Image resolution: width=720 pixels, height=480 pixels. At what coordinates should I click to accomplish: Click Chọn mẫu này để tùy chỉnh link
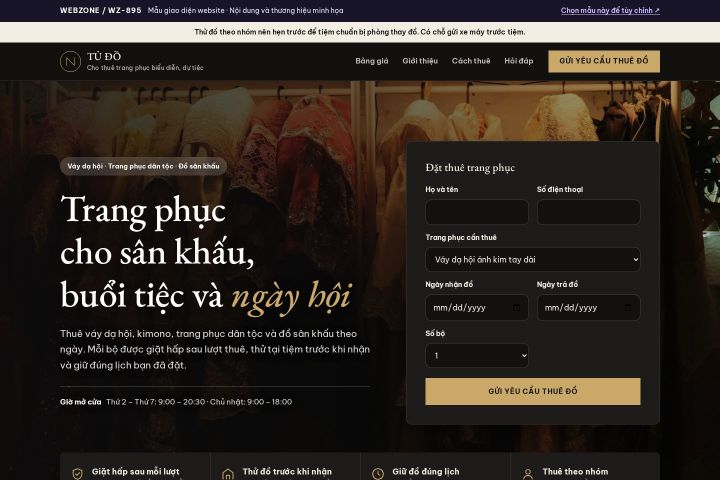[610, 11]
